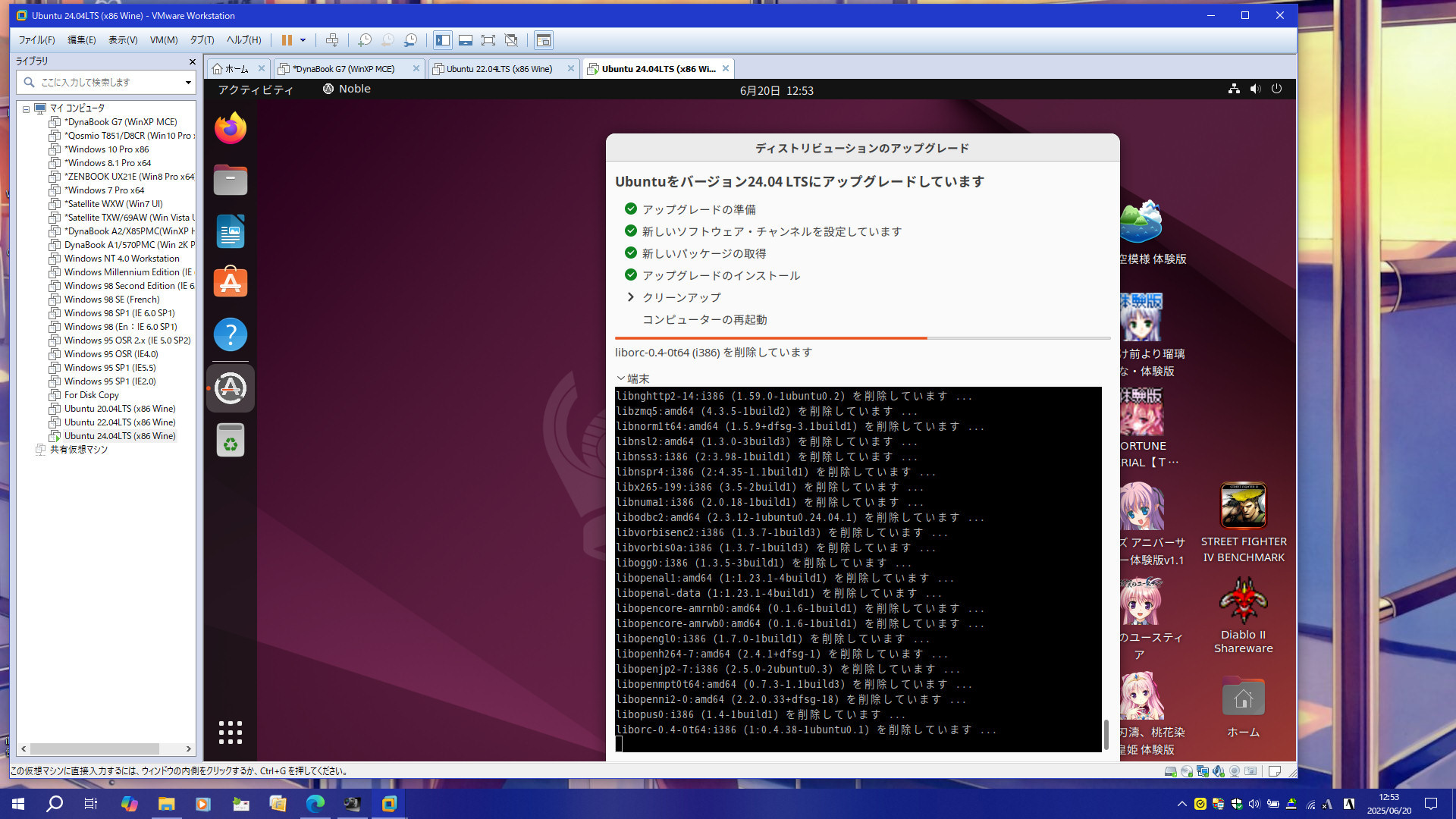Click the right arrow of the library horizontal scrollbar

(x=189, y=748)
